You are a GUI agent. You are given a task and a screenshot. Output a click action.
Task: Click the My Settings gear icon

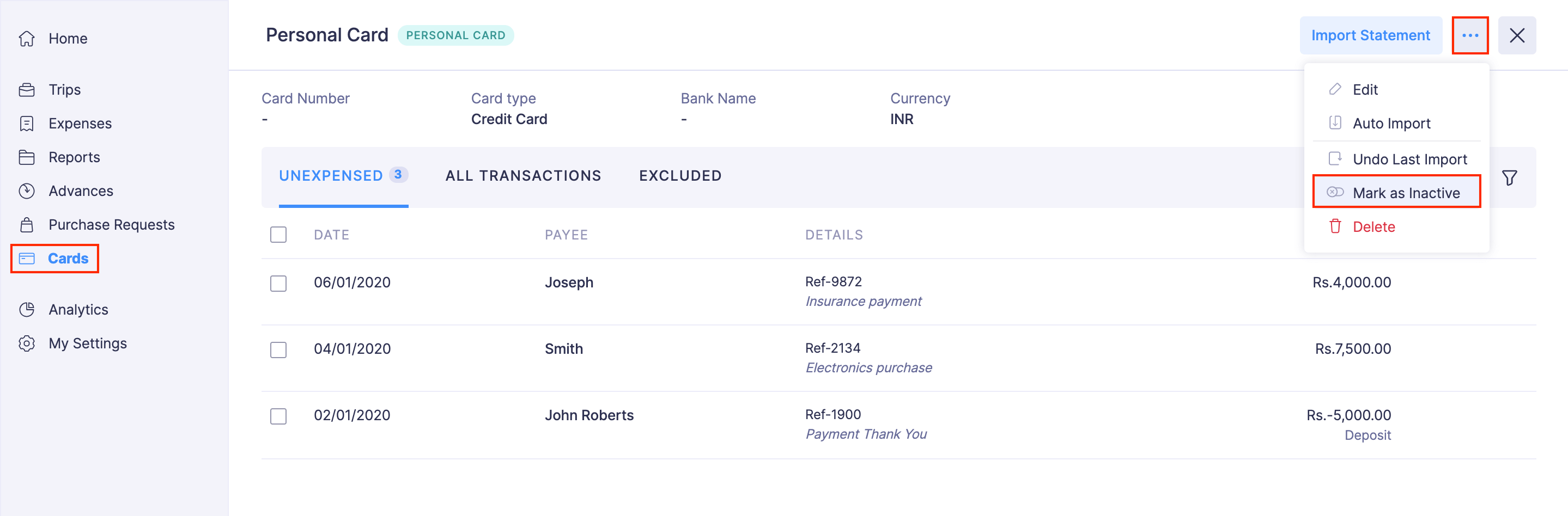pyautogui.click(x=27, y=343)
